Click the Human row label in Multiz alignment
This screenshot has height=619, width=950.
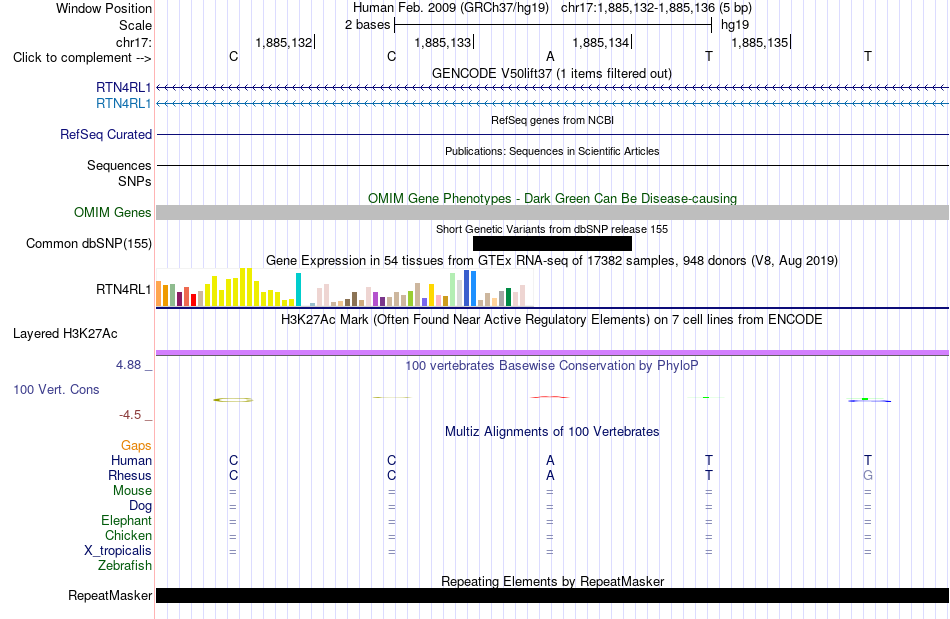(131, 460)
